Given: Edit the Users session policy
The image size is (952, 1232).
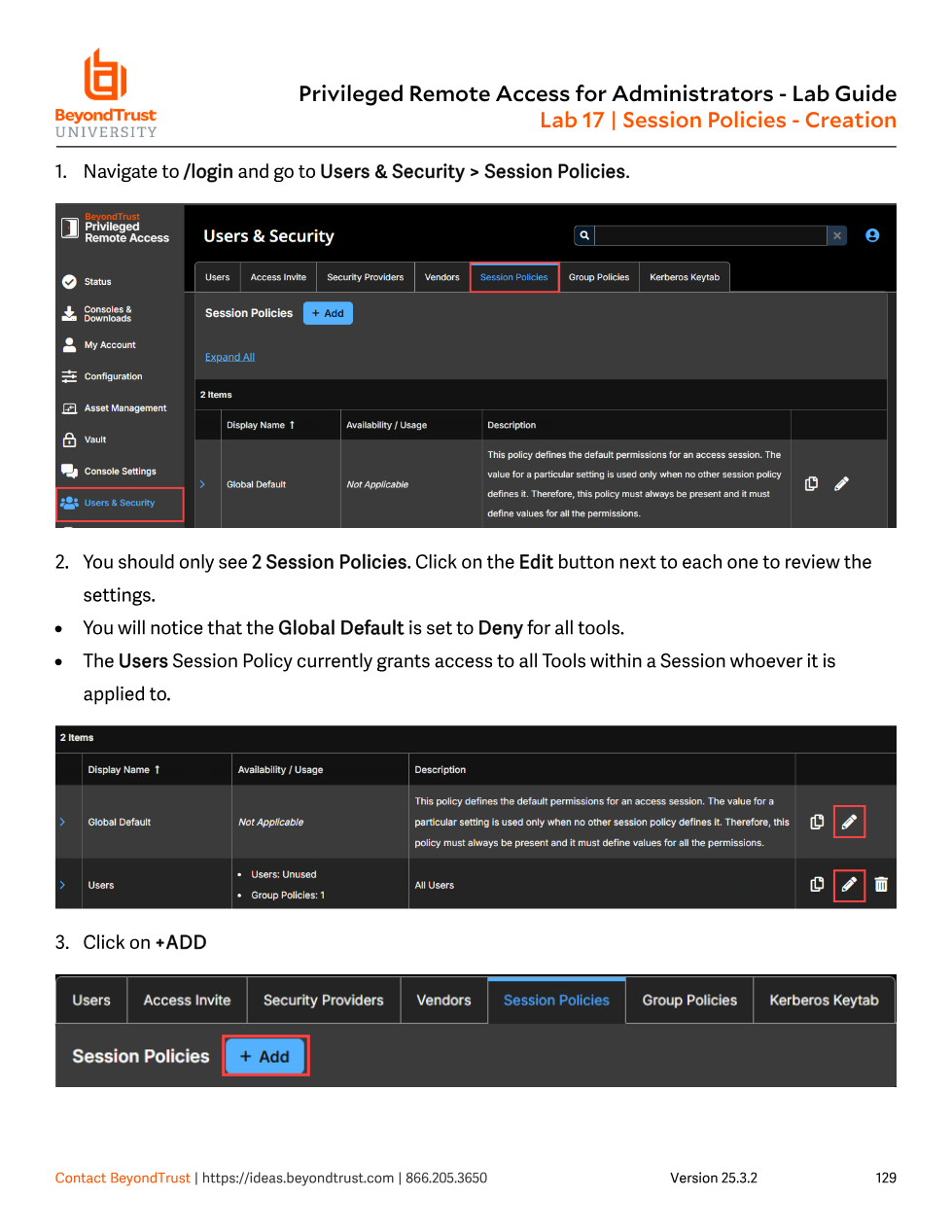Looking at the screenshot, I should click(849, 884).
